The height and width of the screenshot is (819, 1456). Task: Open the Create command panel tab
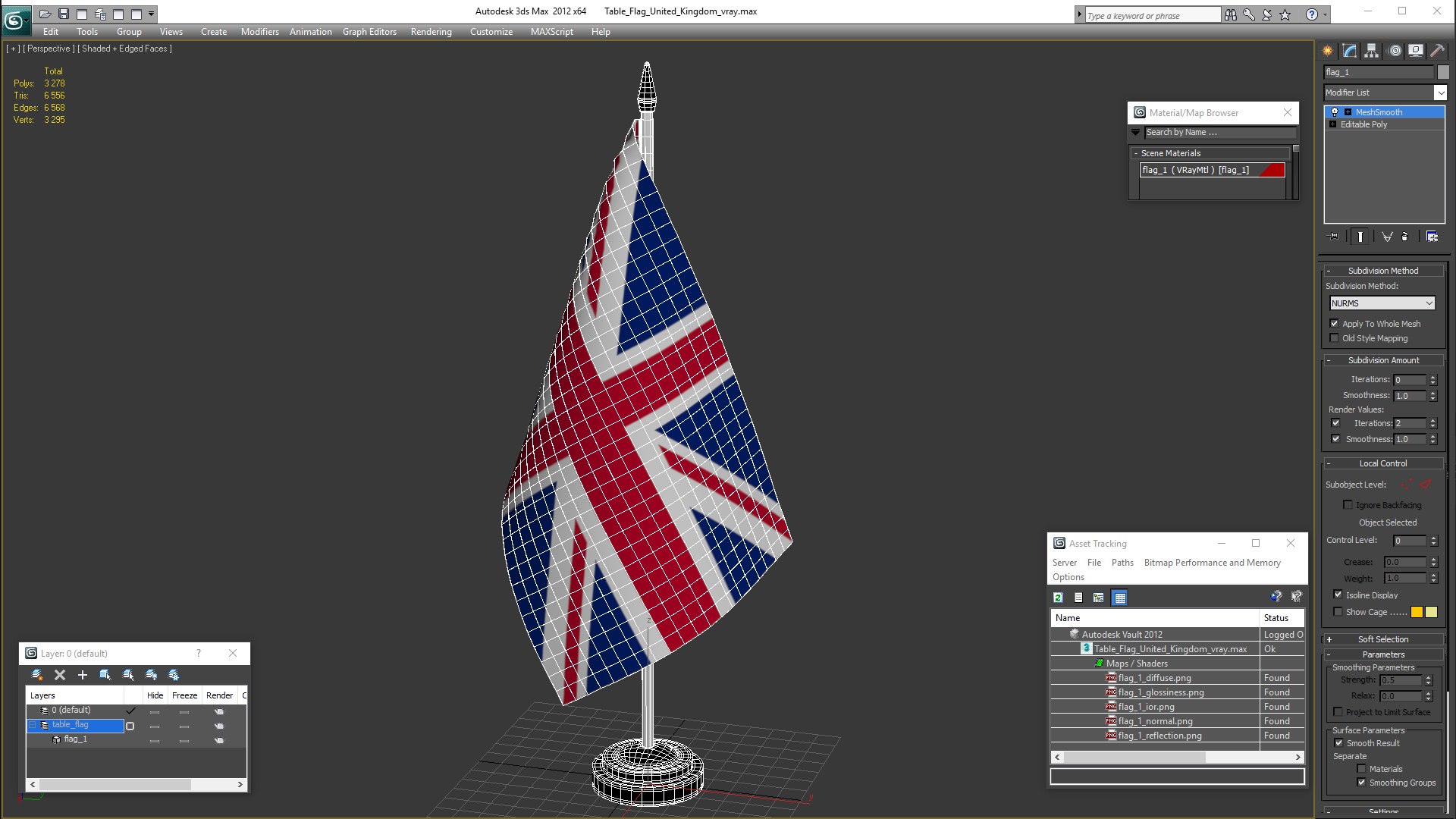(x=1328, y=51)
